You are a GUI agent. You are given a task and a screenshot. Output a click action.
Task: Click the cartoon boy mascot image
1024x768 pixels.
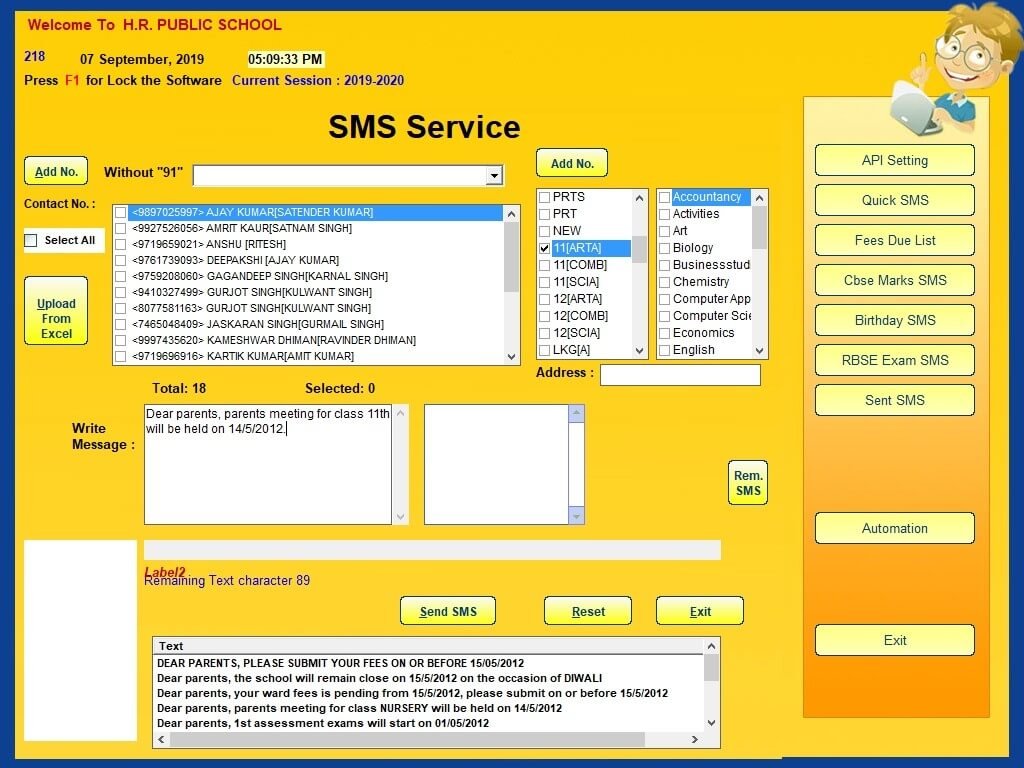point(955,69)
